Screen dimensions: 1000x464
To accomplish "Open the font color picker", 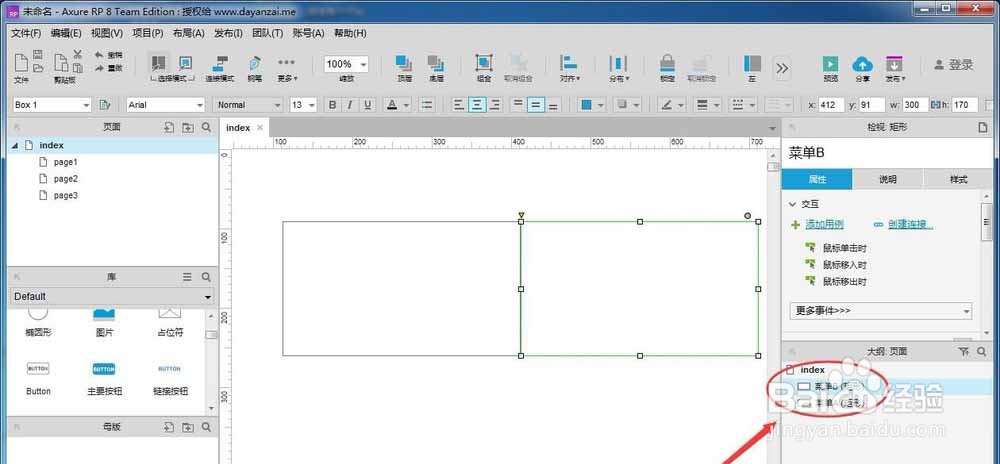I will pos(392,105).
